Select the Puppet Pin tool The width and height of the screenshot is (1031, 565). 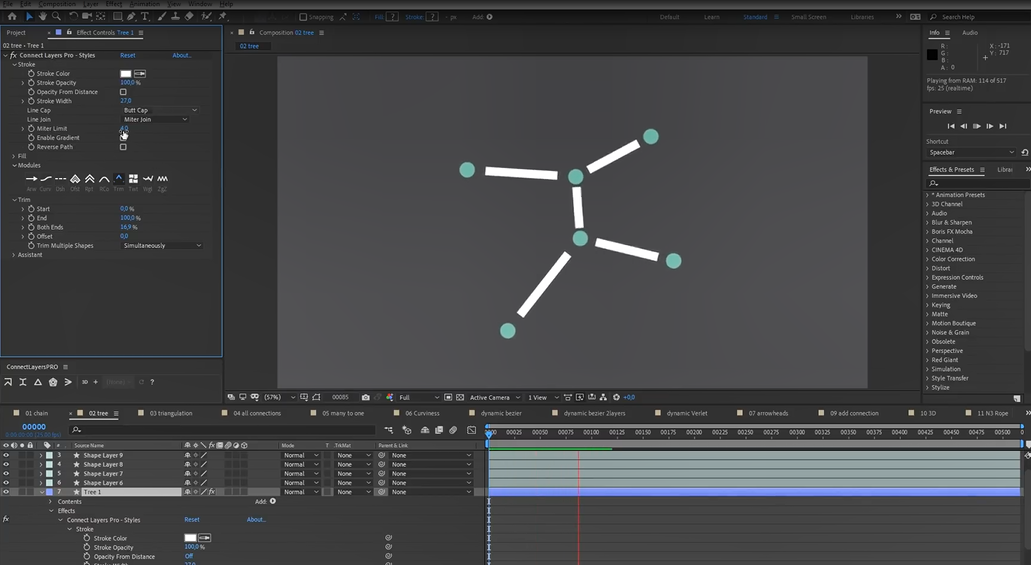click(223, 16)
